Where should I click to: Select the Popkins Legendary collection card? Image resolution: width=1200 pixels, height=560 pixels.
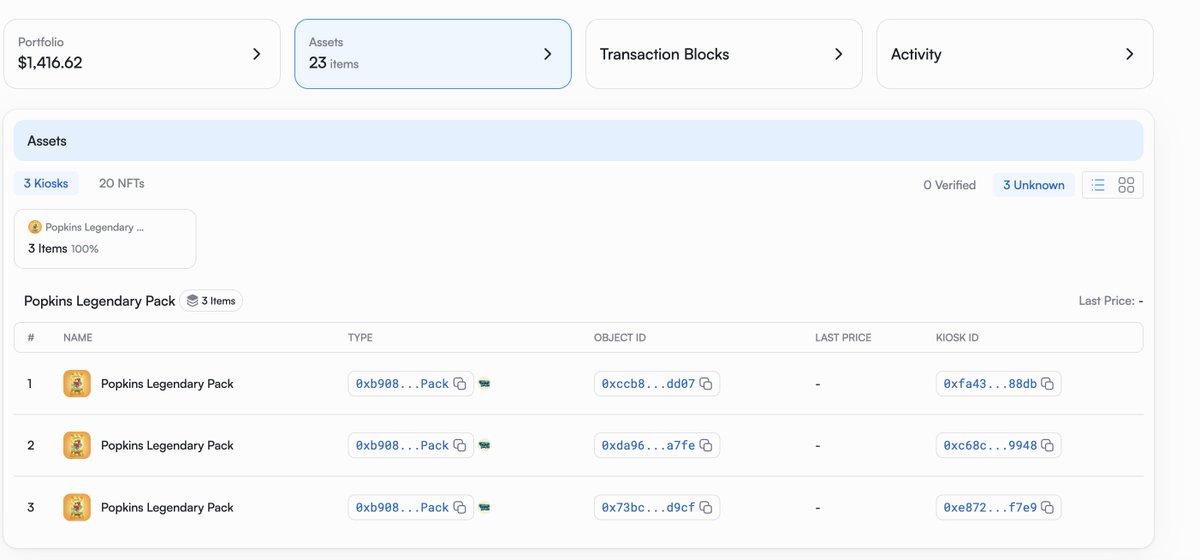click(x=105, y=238)
